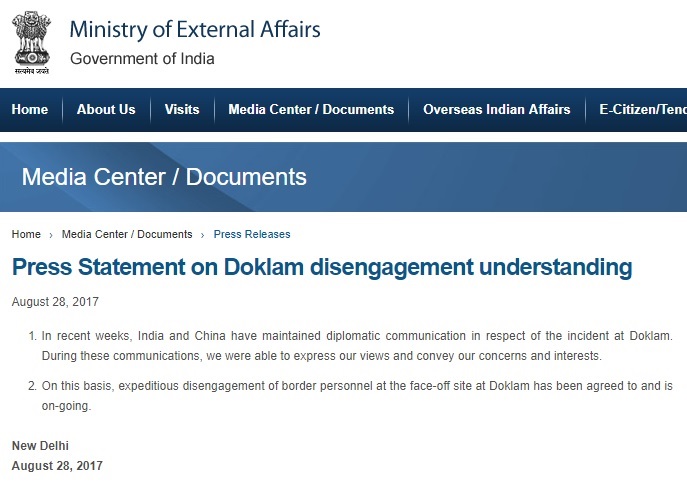Screen dimensions: 687x485
Task: Click the breadcrumb chevron after Home
Action: pos(51,235)
